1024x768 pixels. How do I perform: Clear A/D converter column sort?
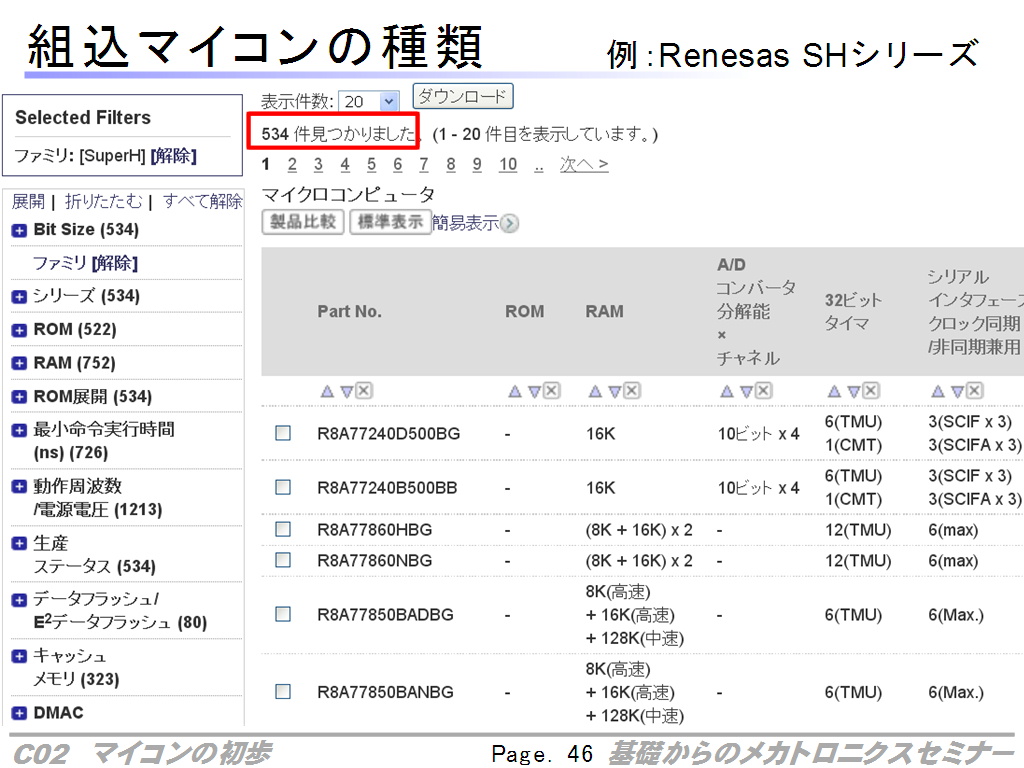763,391
